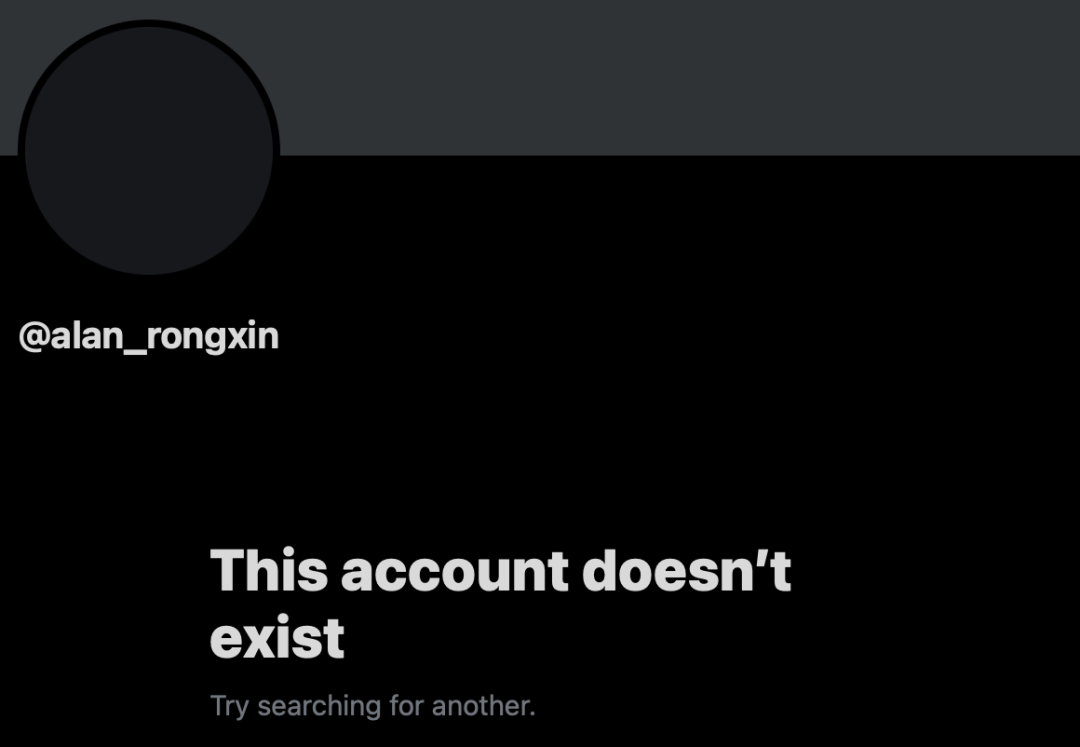
Task: Click the "@" symbol in the handle
Action: [x=34, y=337]
